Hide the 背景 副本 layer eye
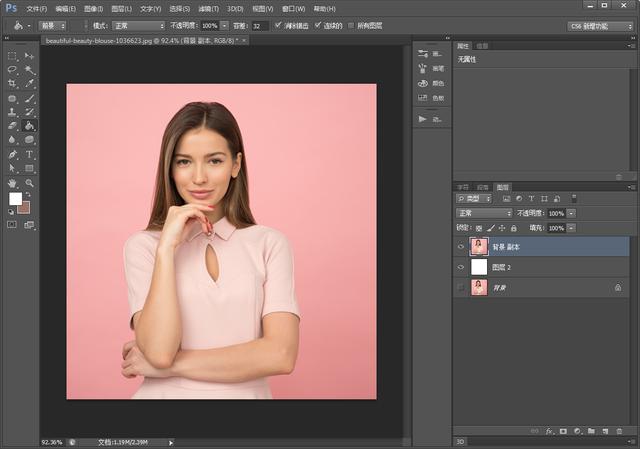This screenshot has height=449, width=640. [x=461, y=247]
